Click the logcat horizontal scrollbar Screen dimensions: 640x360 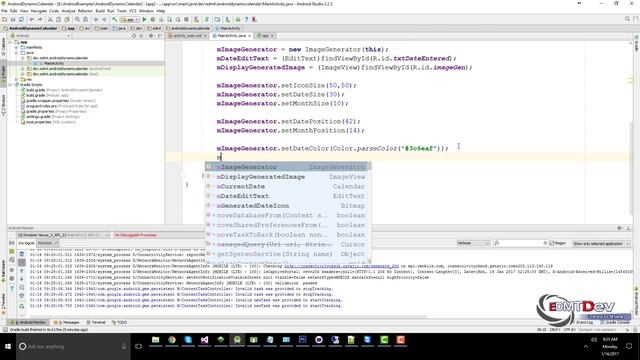click(x=229, y=316)
